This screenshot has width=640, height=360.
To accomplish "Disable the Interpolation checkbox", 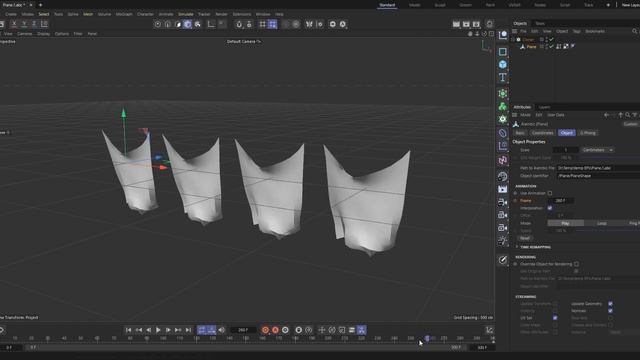I will tap(550, 208).
